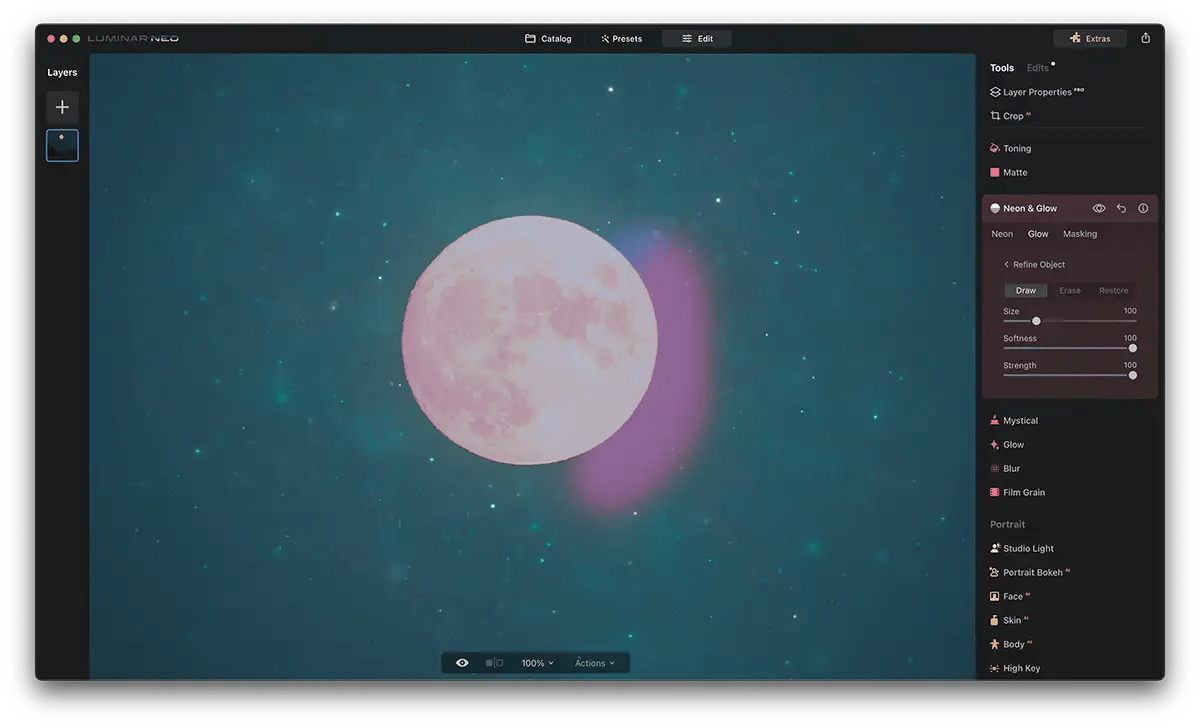The height and width of the screenshot is (727, 1200).
Task: Click the Size value 100
Action: [x=1130, y=311]
